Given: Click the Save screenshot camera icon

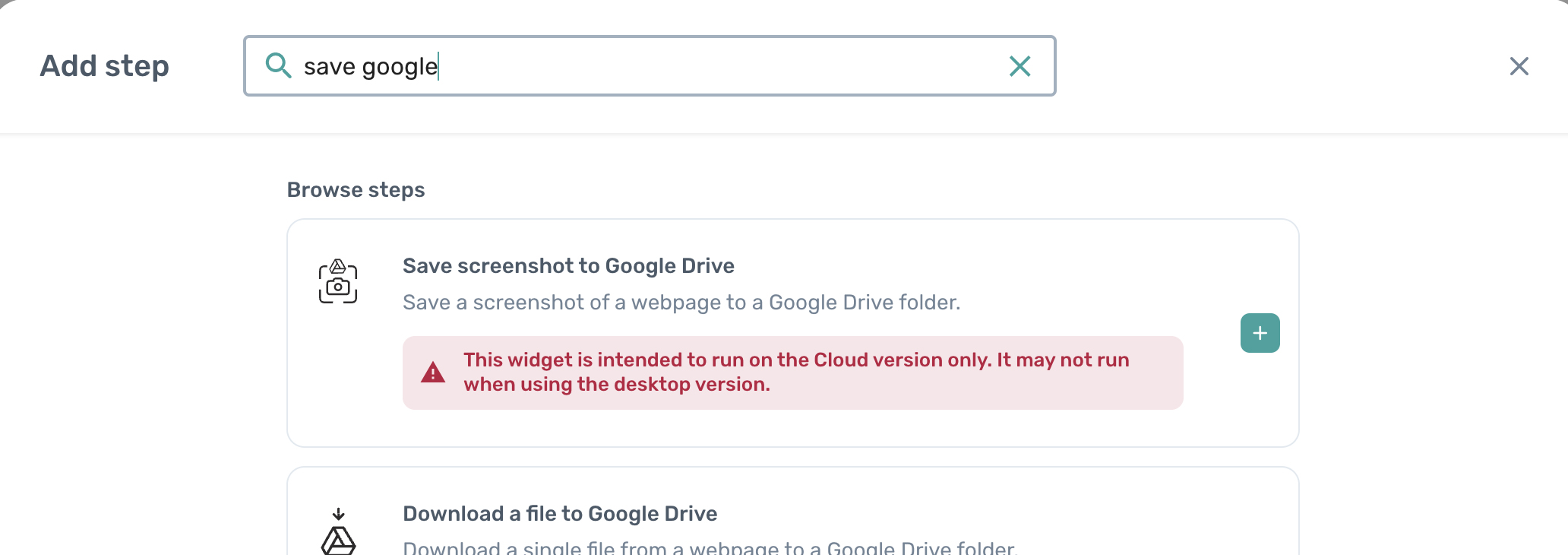Looking at the screenshot, I should click(x=338, y=281).
